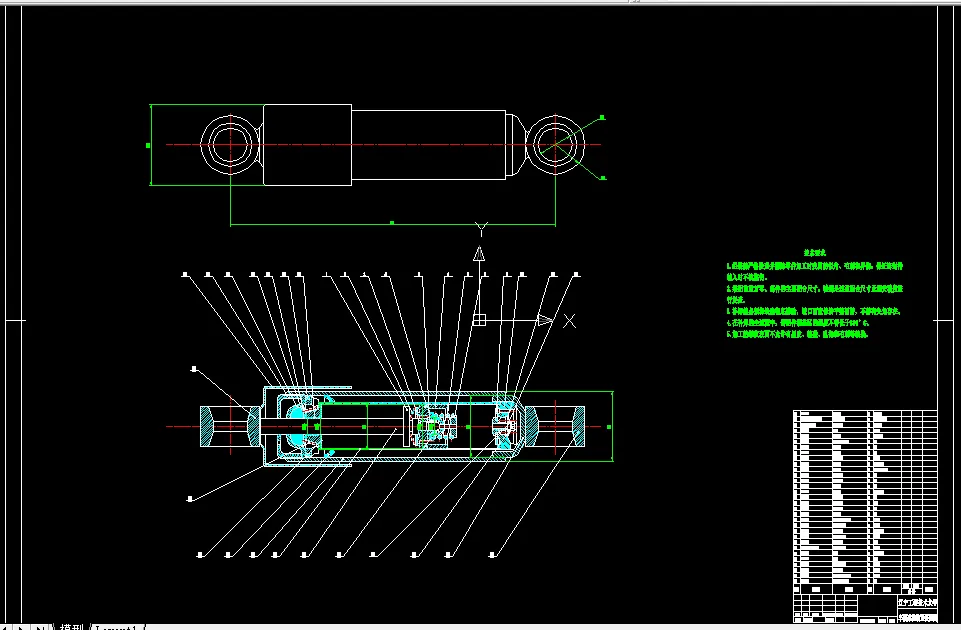
Task: Click grip on the center-distance dimension line
Action: point(392,223)
